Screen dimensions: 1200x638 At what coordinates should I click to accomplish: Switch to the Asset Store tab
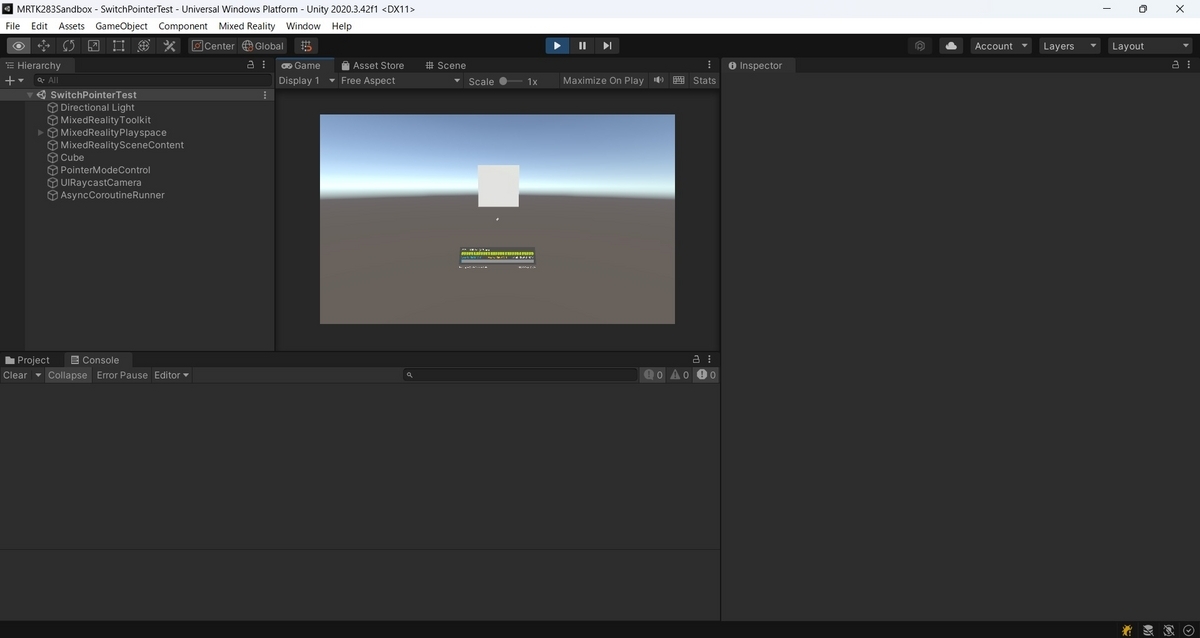click(x=372, y=65)
